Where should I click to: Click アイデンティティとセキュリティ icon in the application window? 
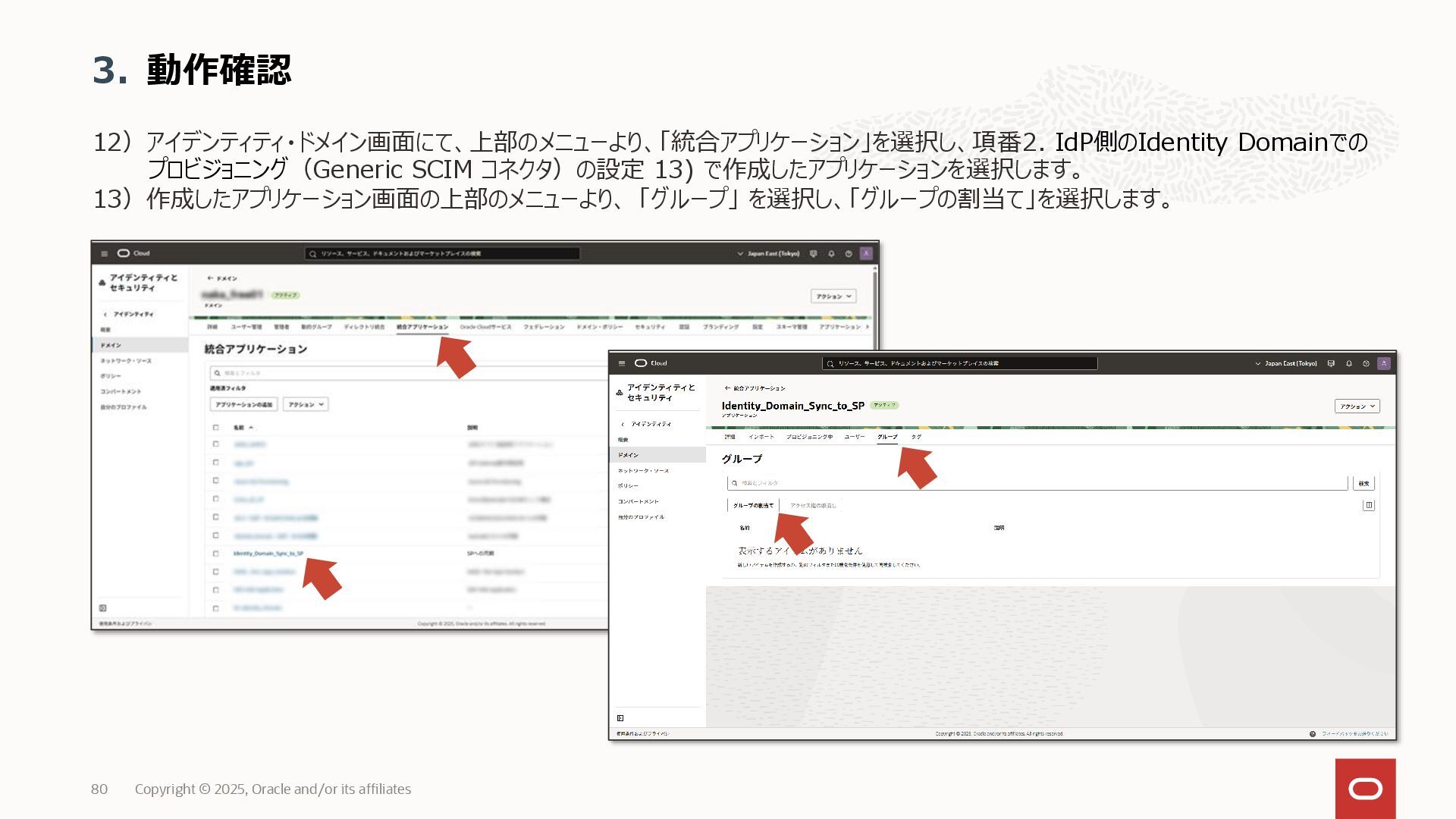tap(620, 393)
